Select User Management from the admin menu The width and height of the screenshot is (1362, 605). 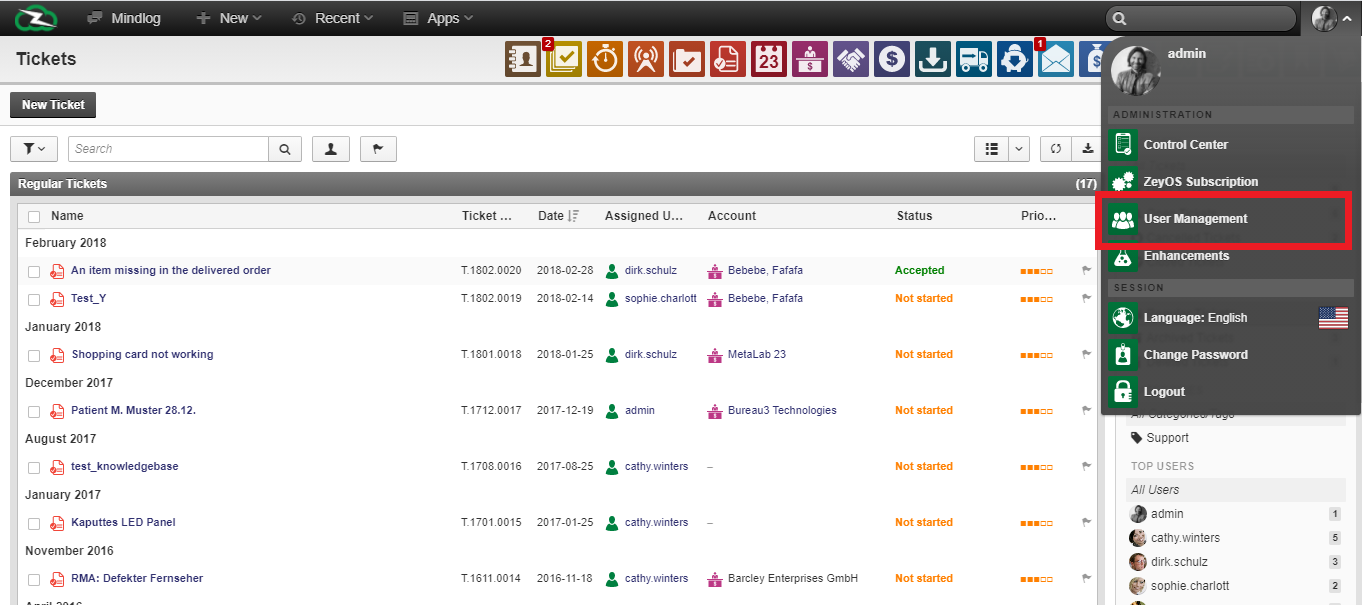click(x=1199, y=218)
